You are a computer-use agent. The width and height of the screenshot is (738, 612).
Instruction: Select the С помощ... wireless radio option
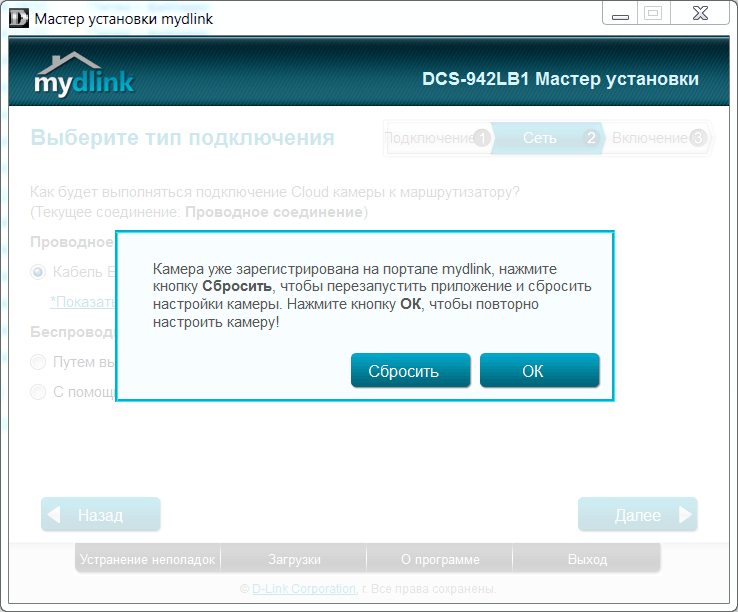38,392
